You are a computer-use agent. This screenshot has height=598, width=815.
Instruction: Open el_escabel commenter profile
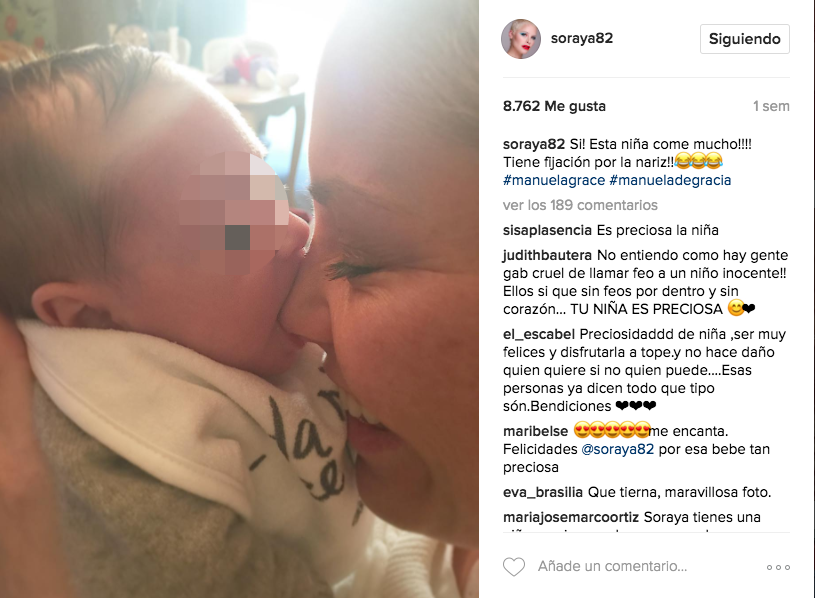(x=538, y=334)
